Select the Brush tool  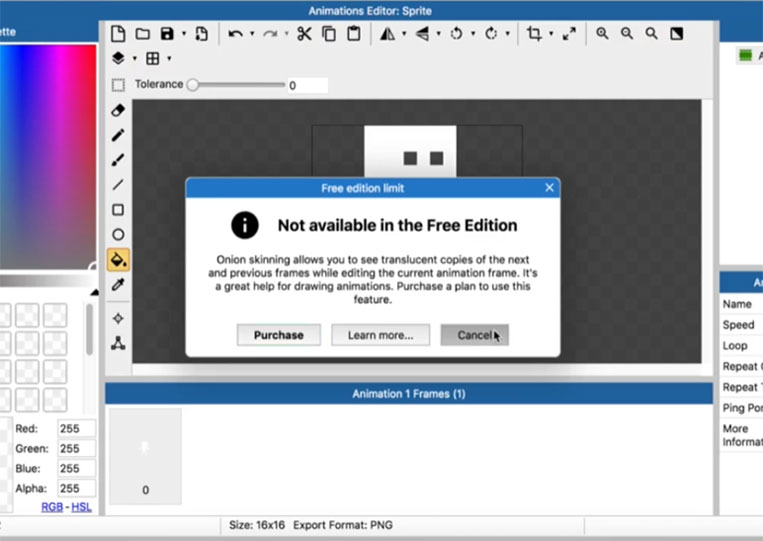click(x=118, y=160)
